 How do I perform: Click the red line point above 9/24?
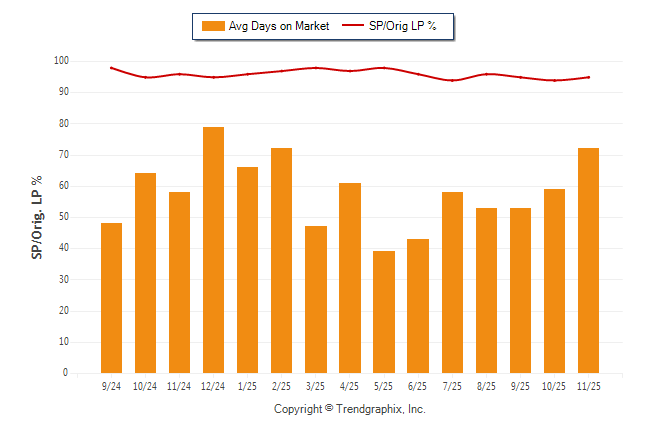pyautogui.click(x=111, y=68)
